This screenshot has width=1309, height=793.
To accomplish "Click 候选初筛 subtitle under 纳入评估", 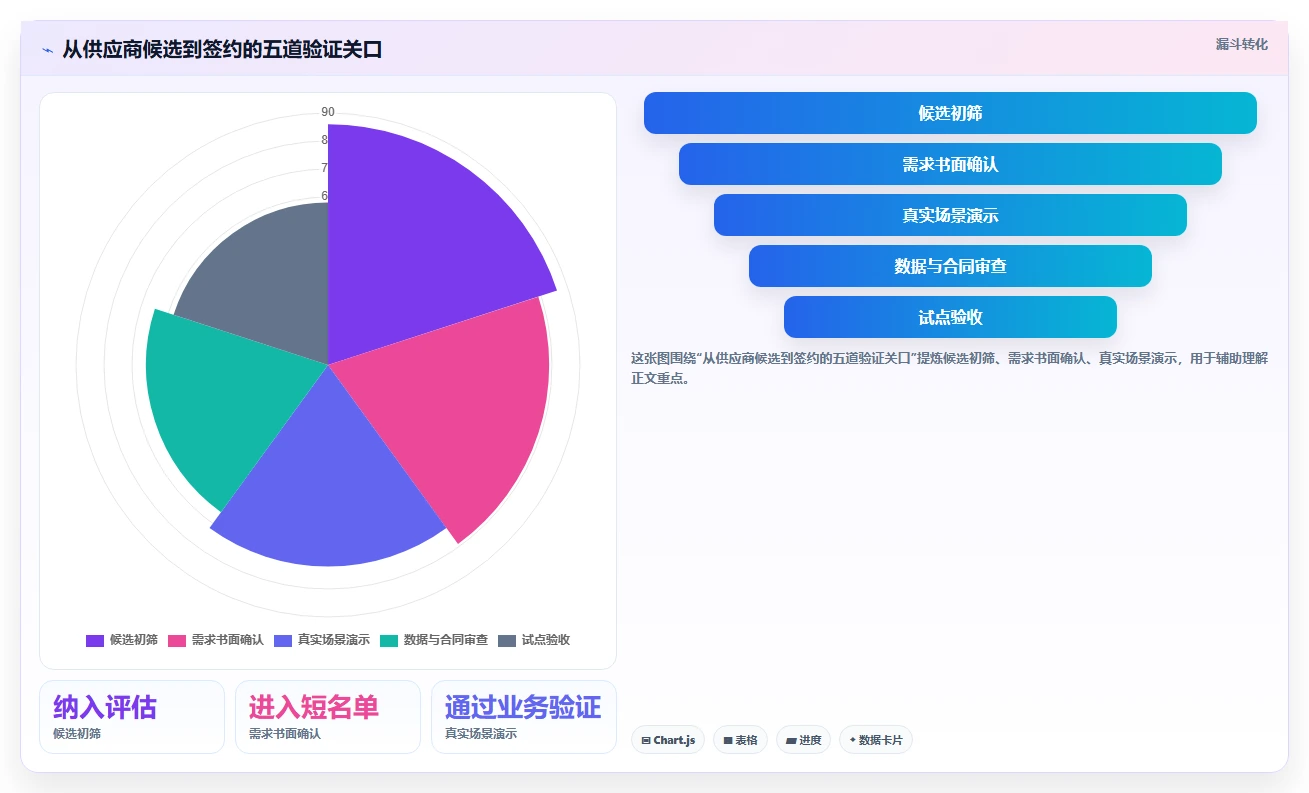I will (77, 734).
